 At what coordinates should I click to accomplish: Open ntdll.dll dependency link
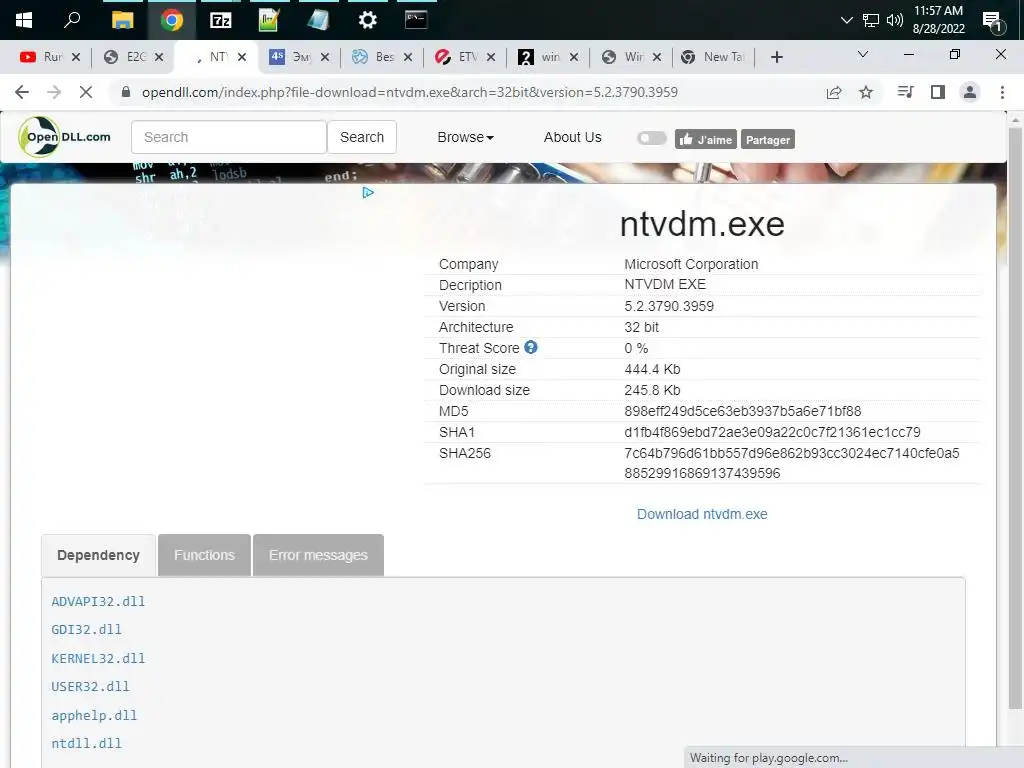[86, 743]
